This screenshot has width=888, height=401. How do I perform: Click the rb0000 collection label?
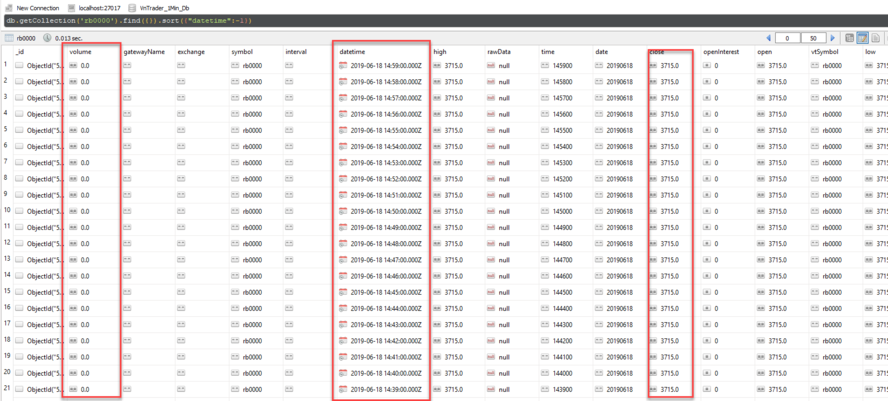tap(27, 38)
